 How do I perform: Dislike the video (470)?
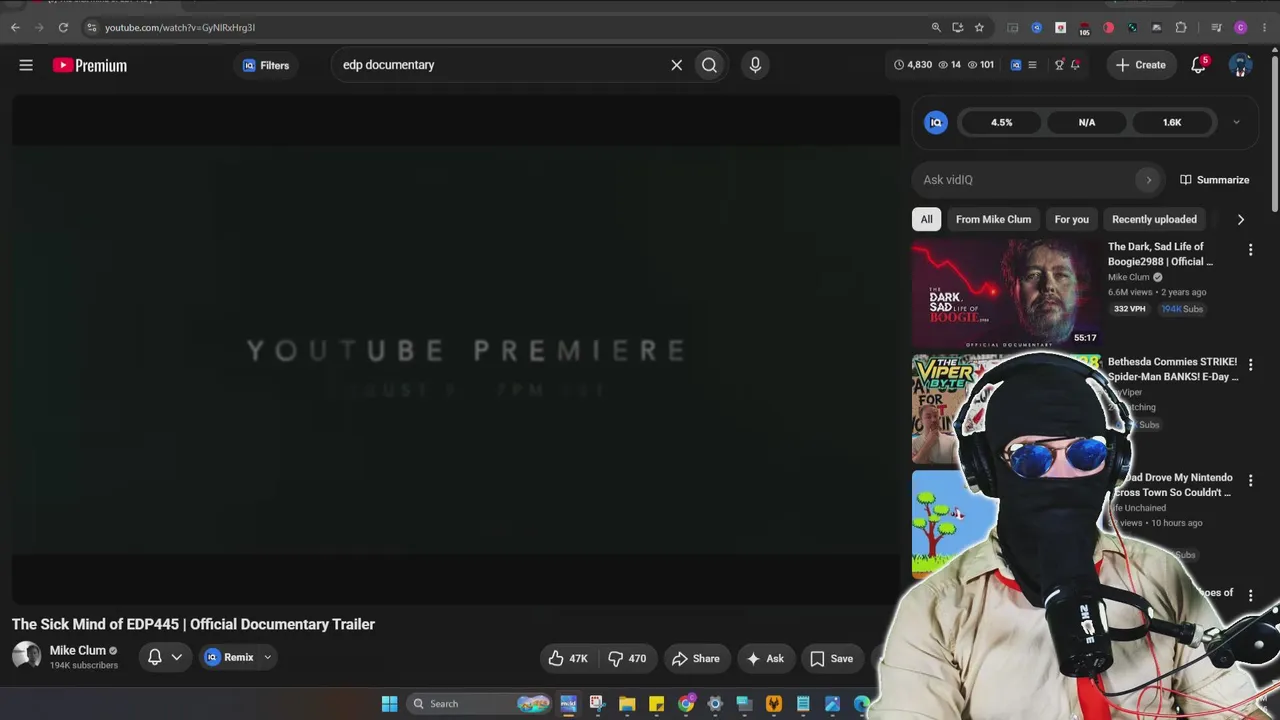pos(628,658)
